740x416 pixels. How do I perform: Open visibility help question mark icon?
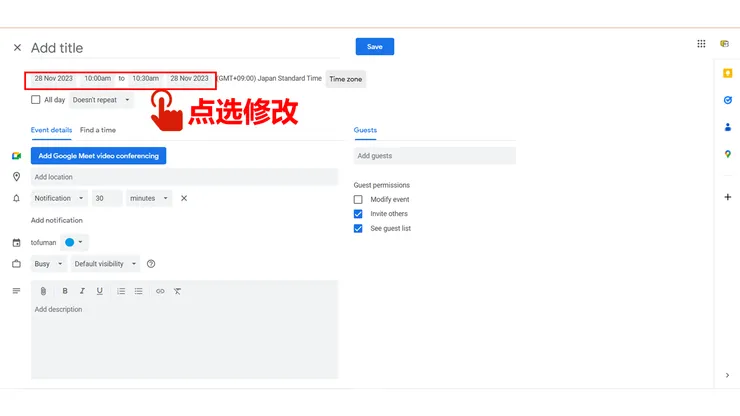click(x=151, y=264)
